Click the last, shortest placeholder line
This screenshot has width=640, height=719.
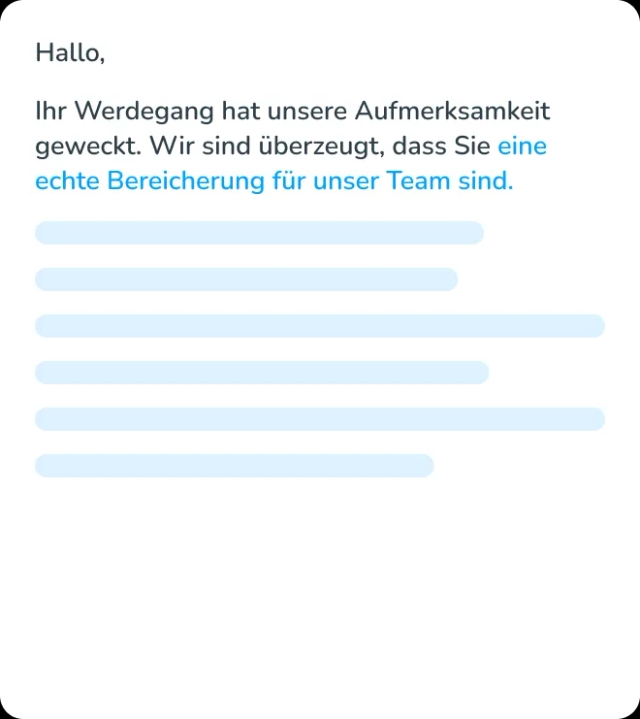point(234,466)
